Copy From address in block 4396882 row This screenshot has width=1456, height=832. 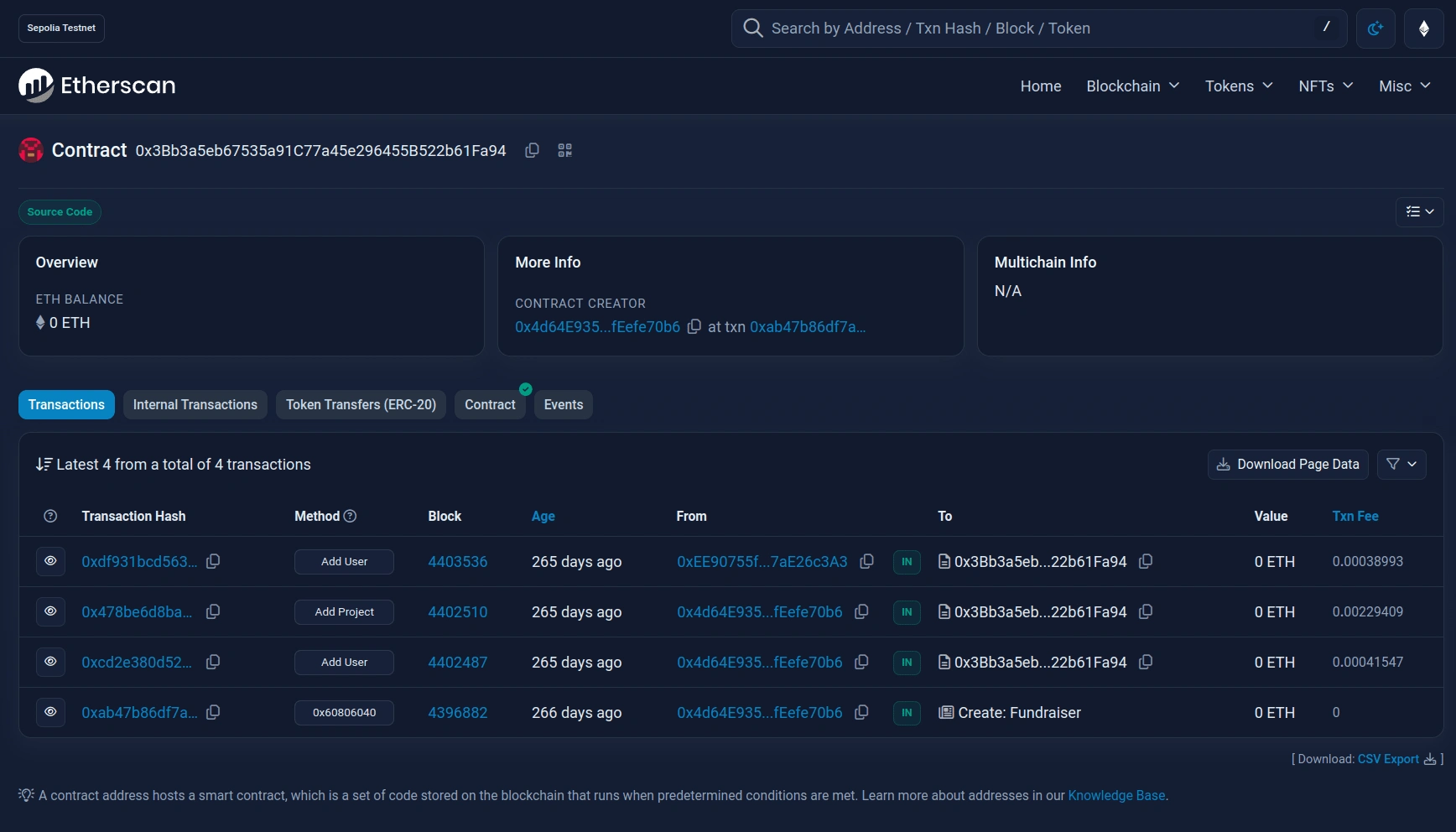(861, 713)
